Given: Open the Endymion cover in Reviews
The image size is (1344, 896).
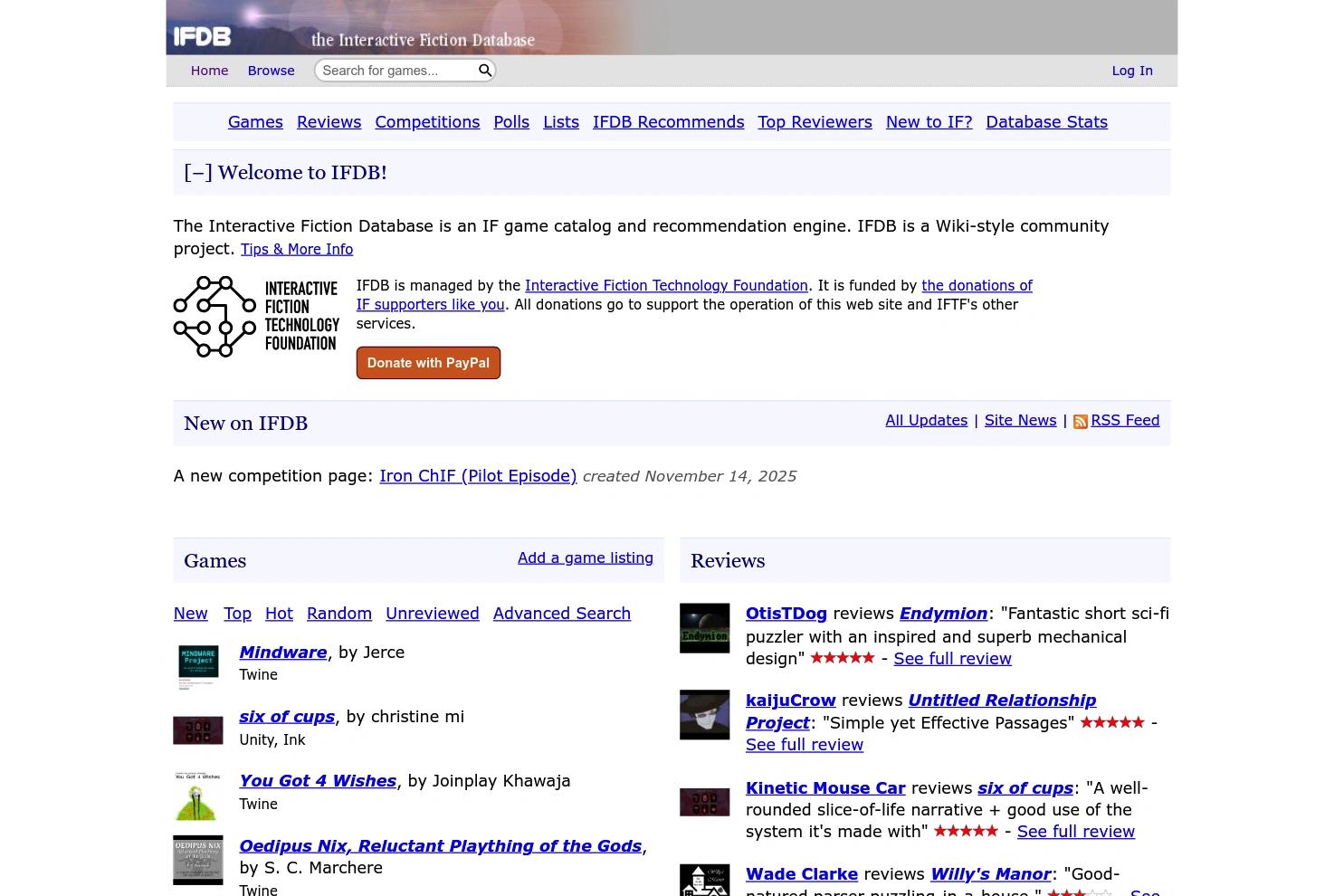Looking at the screenshot, I should [704, 628].
